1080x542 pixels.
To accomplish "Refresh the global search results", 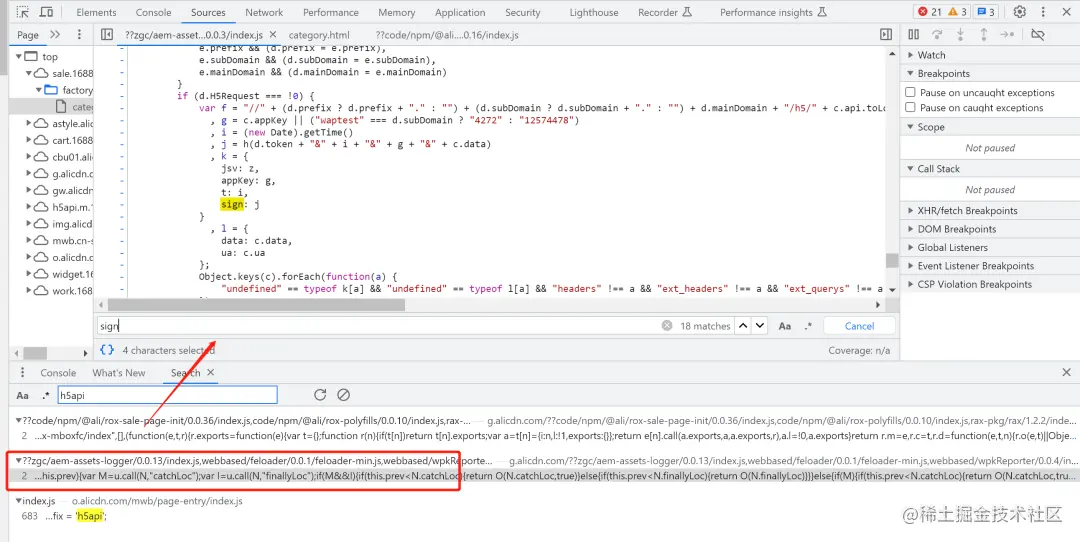I will tap(320, 395).
